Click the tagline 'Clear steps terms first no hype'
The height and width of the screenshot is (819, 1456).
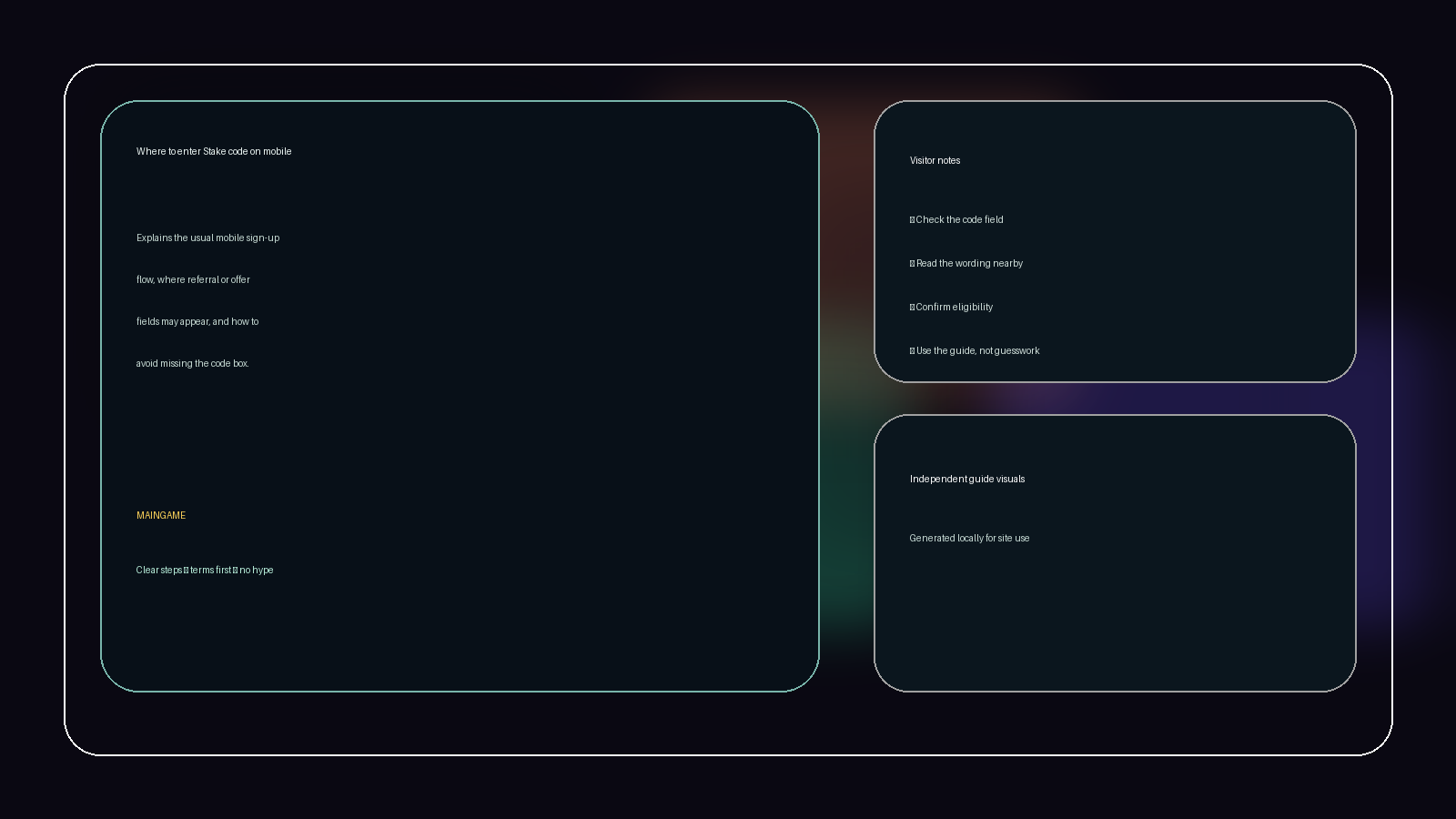[x=205, y=570]
